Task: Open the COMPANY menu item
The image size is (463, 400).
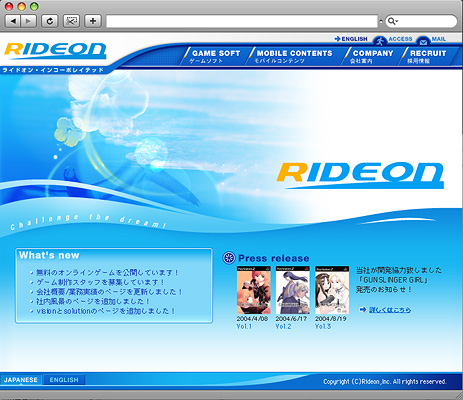Action: [x=372, y=56]
